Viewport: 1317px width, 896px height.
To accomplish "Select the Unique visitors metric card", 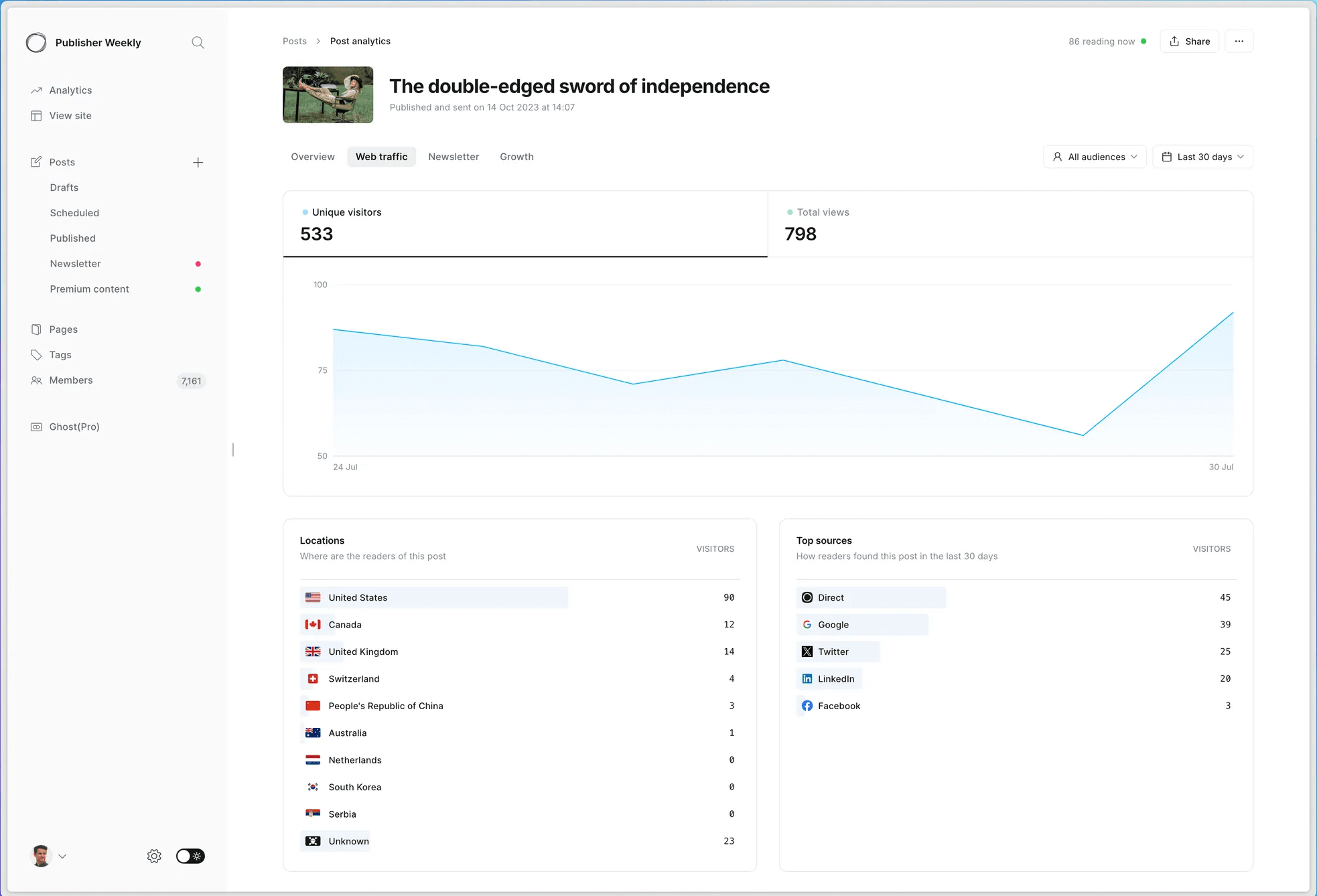I will coord(525,224).
